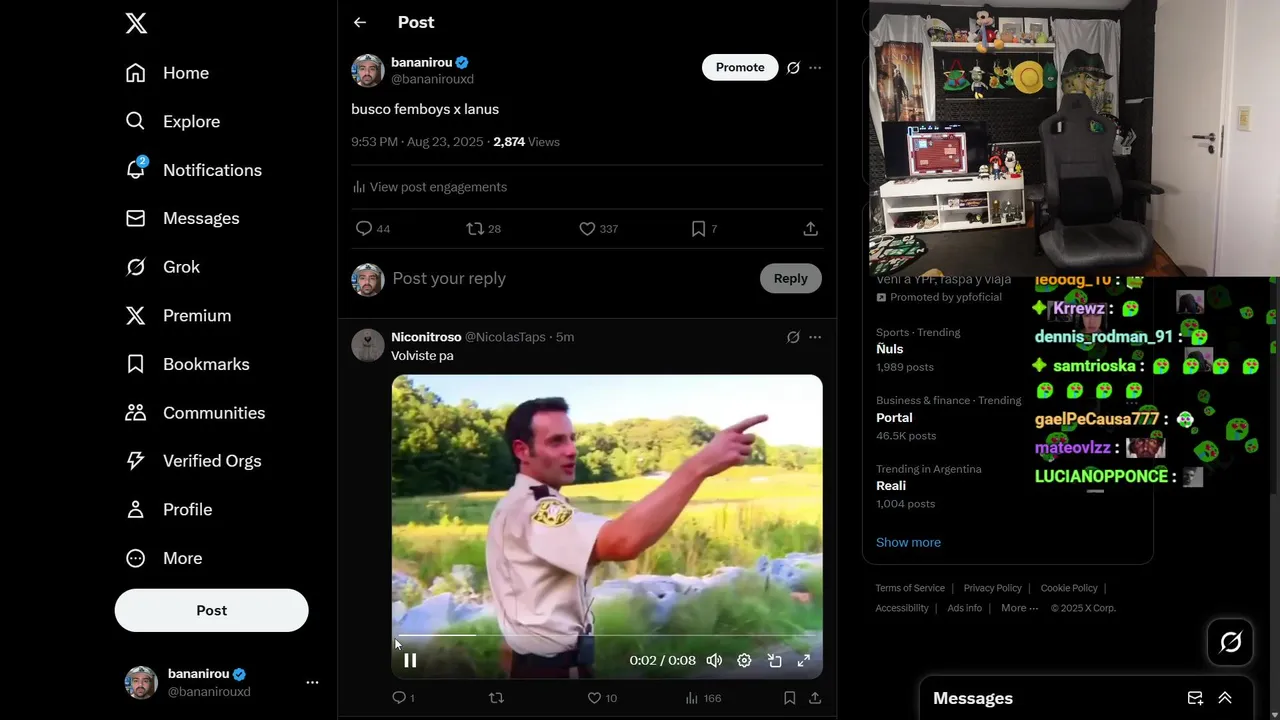Click the share icon on main post
Image resolution: width=1280 pixels, height=720 pixels.
(x=810, y=229)
